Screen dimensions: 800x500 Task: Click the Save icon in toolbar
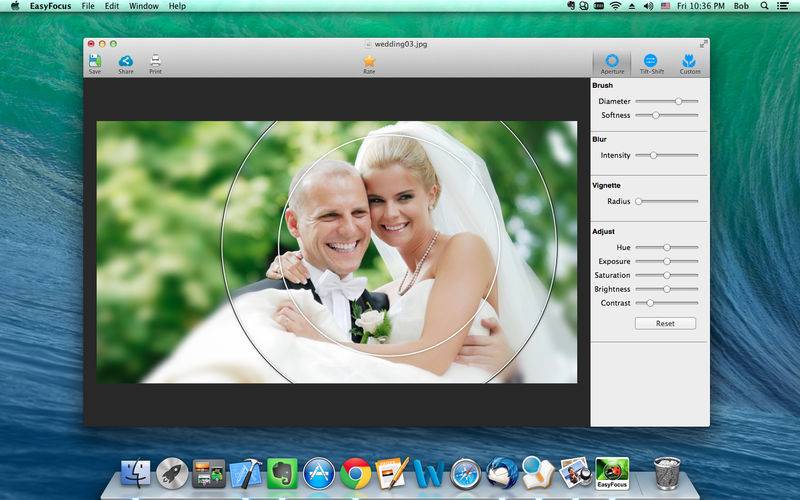[95, 61]
